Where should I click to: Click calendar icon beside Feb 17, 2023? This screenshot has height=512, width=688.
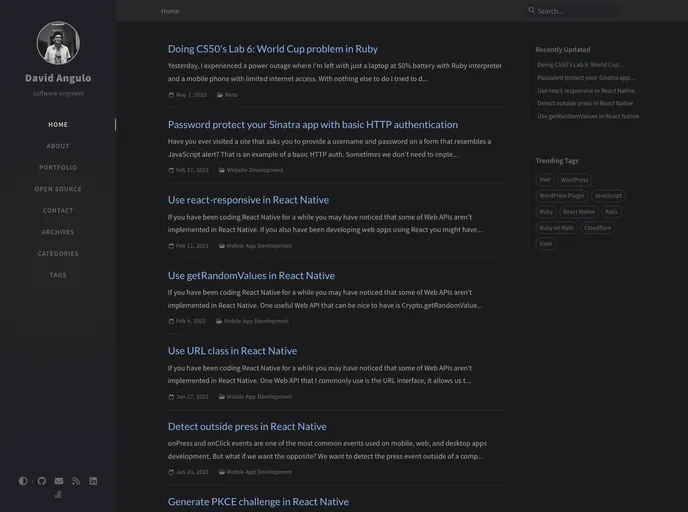pyautogui.click(x=171, y=170)
